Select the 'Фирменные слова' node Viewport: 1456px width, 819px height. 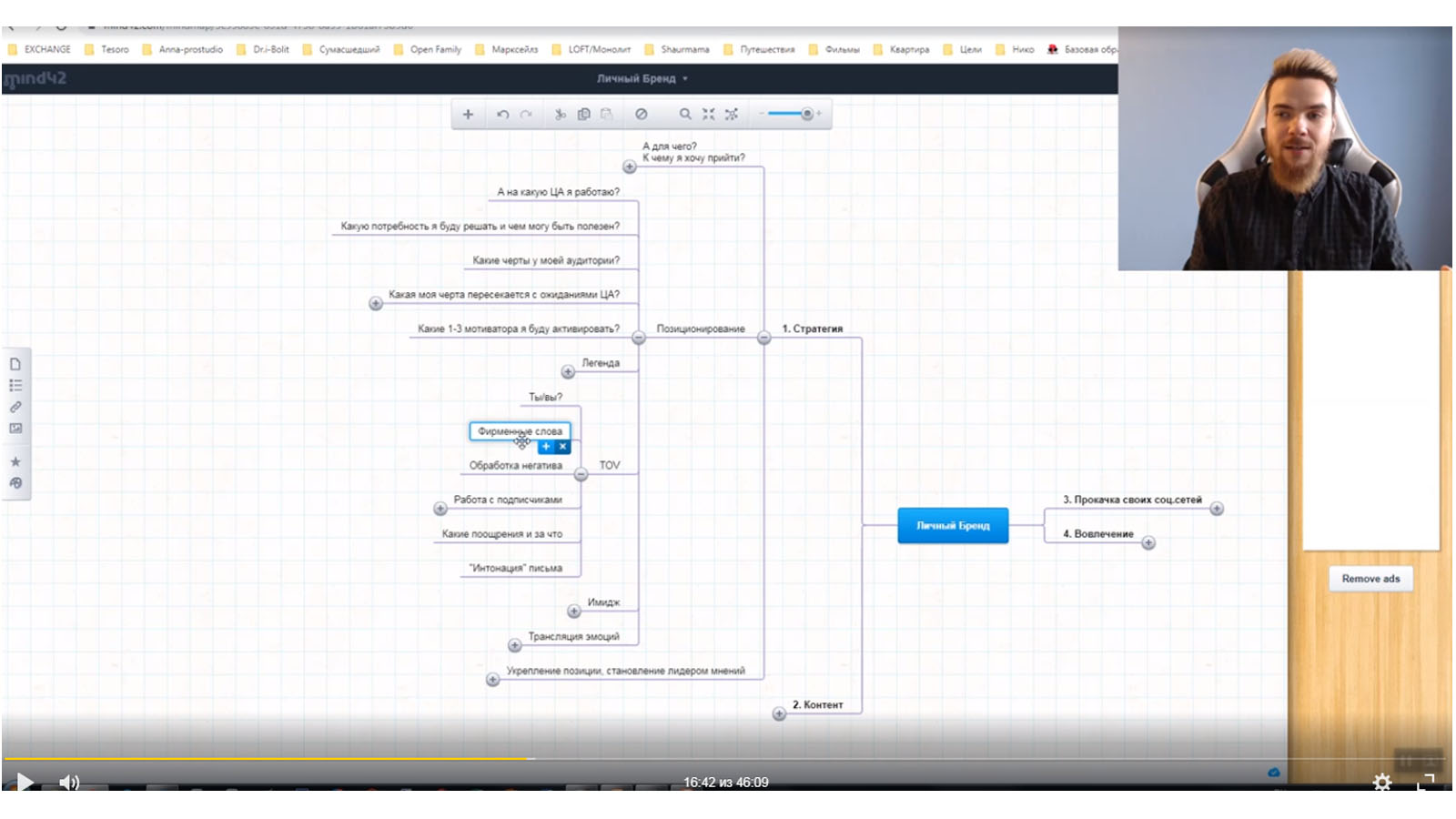521,431
